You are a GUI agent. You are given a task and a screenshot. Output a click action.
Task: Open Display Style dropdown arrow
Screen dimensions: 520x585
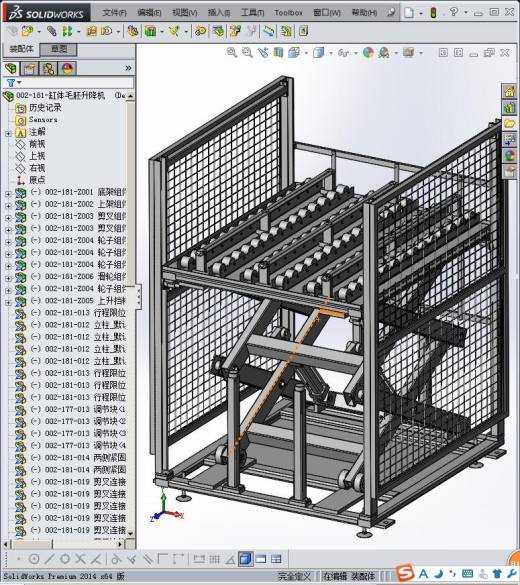(x=331, y=53)
